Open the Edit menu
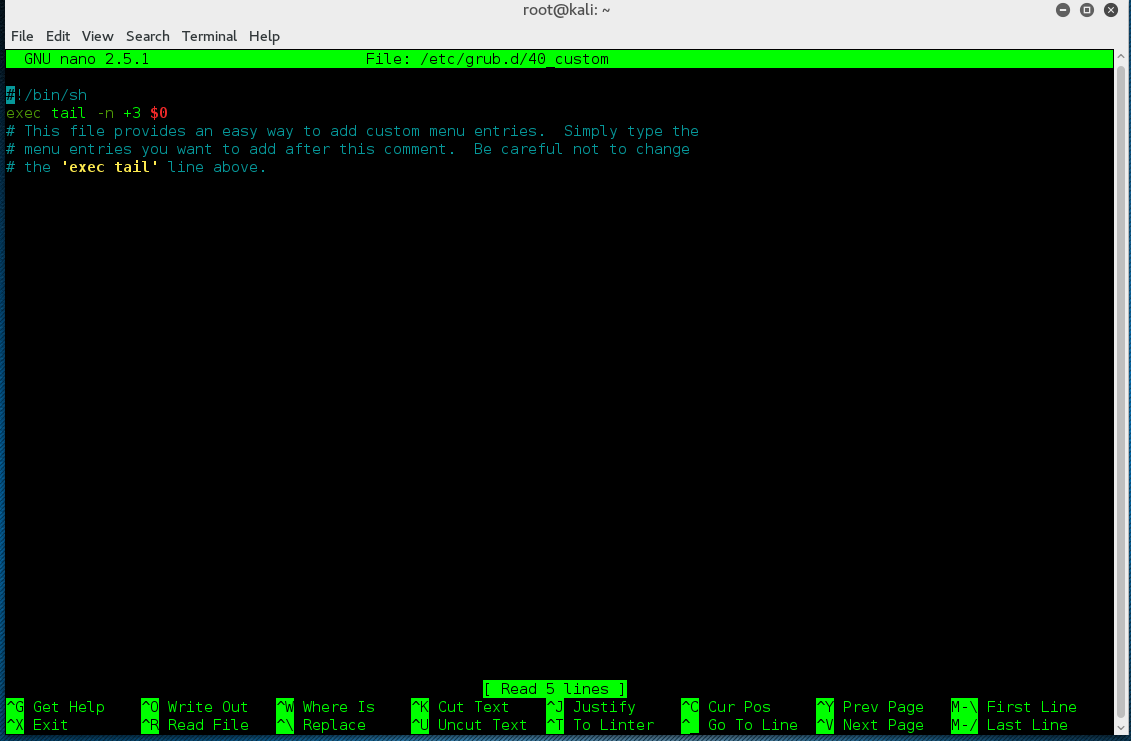 point(58,36)
